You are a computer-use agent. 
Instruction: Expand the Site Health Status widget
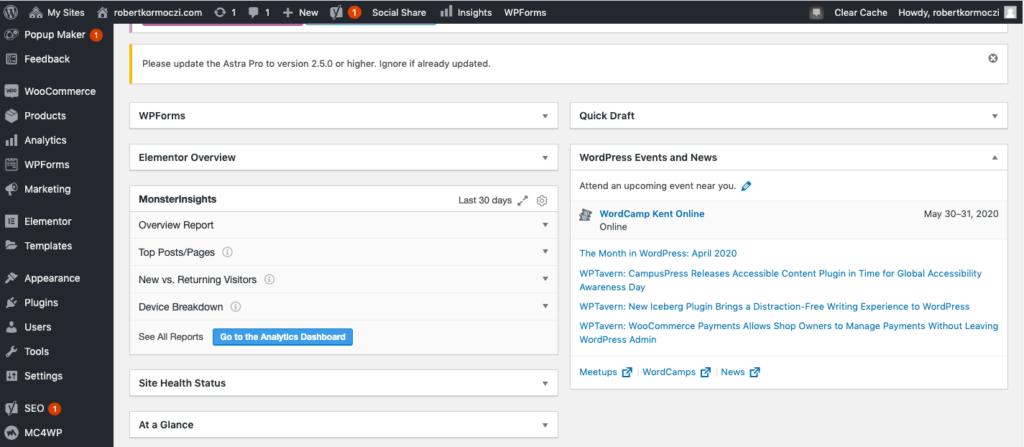[x=545, y=384]
